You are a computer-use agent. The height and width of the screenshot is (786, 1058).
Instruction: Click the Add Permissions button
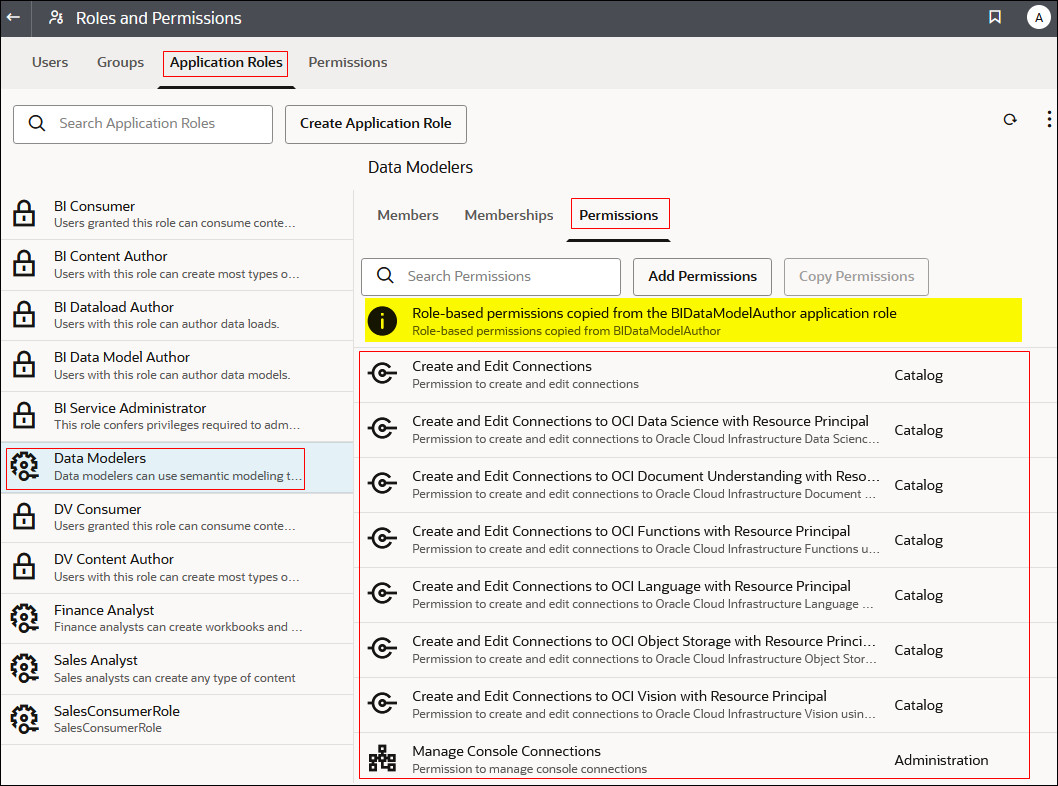pos(702,276)
